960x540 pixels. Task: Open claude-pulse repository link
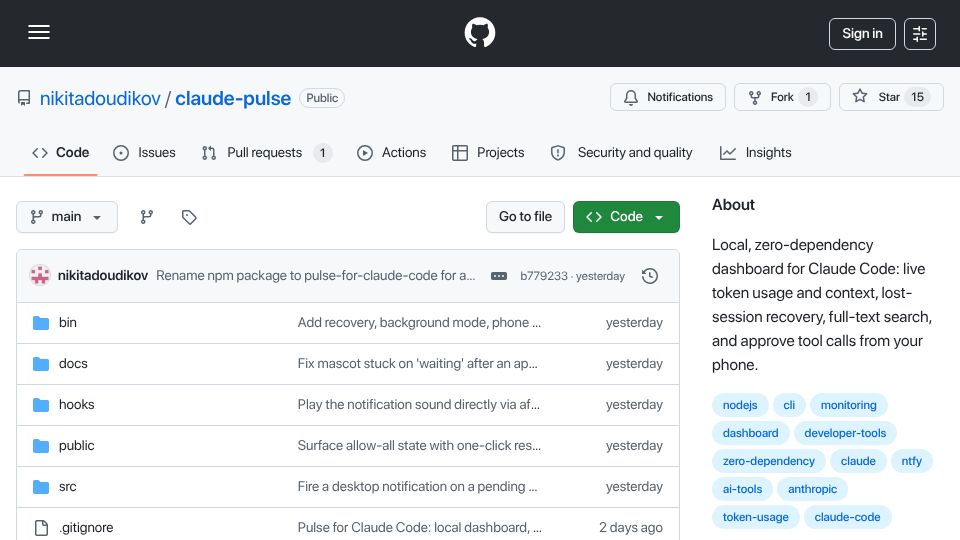point(233,98)
